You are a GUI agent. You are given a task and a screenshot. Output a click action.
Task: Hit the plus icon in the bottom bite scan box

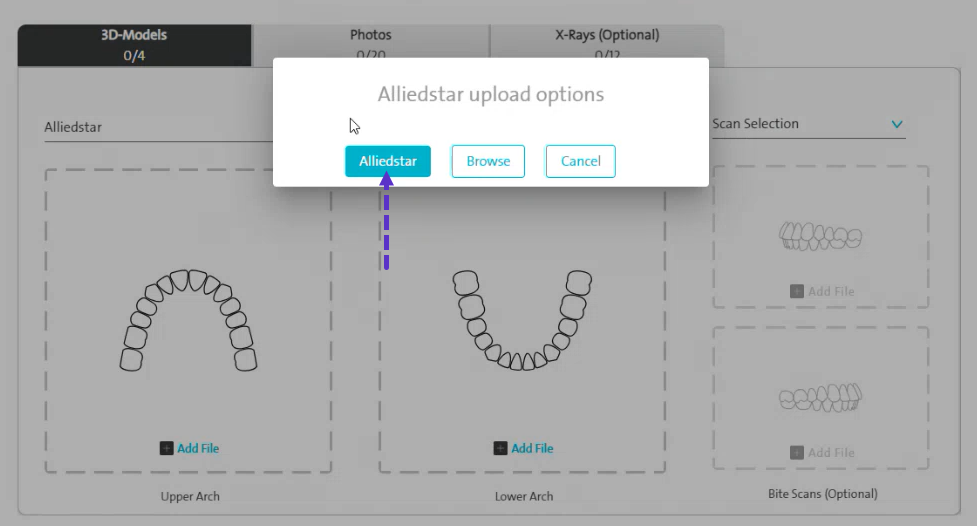pyautogui.click(x=797, y=452)
